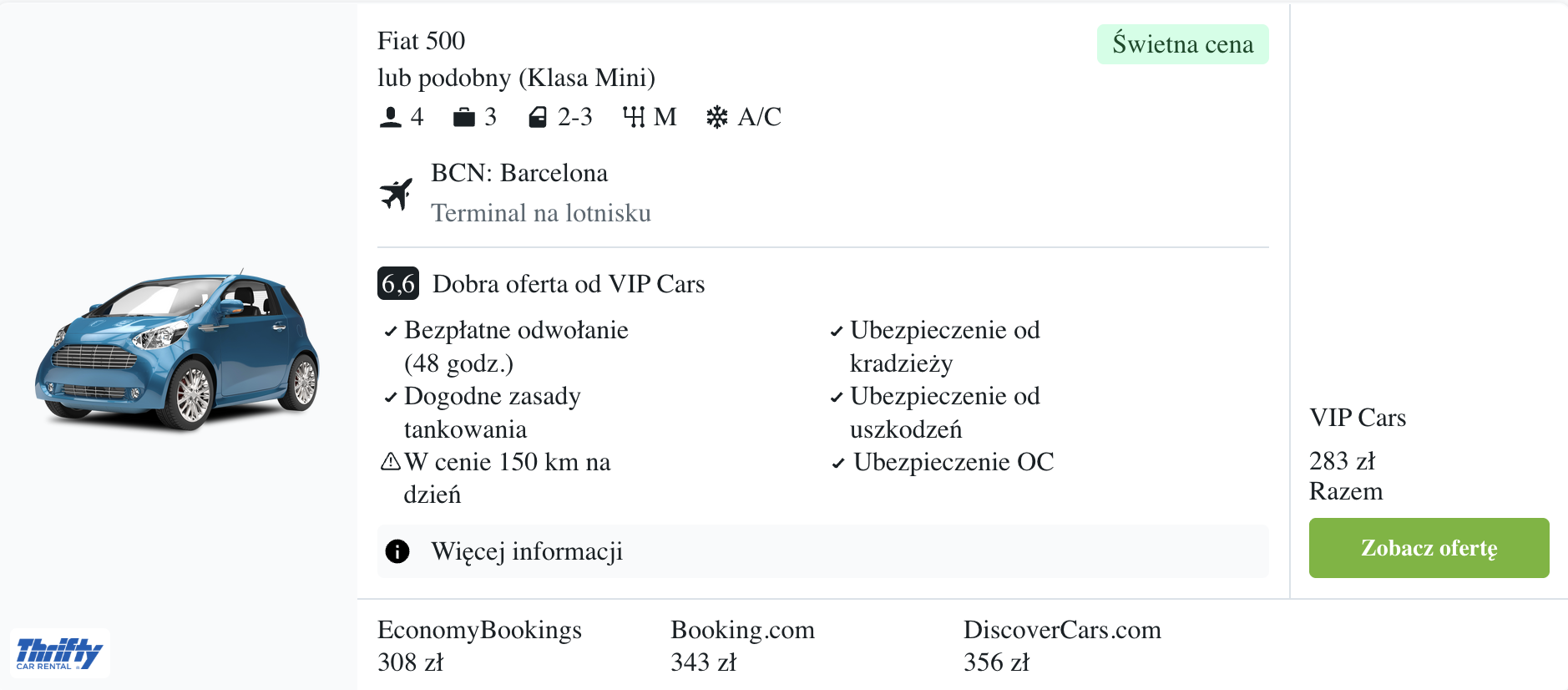Click the Fiat 500 car title
This screenshot has height=690, width=1568.
[421, 41]
